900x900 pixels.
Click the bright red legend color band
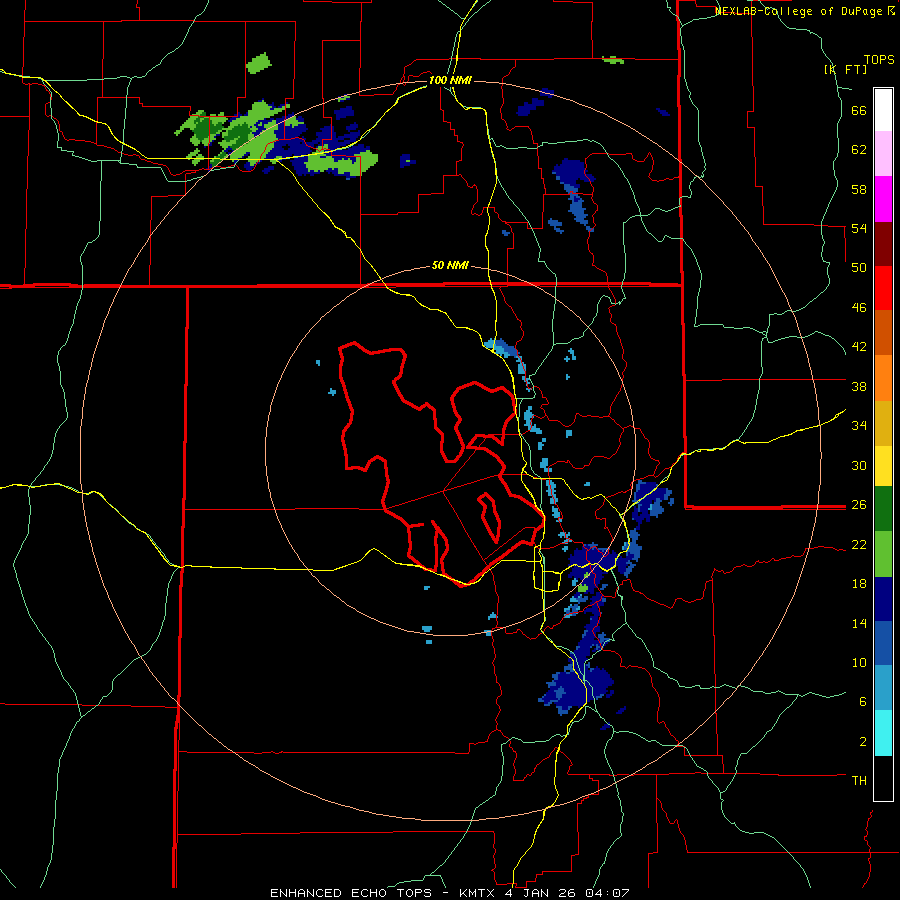(x=883, y=288)
